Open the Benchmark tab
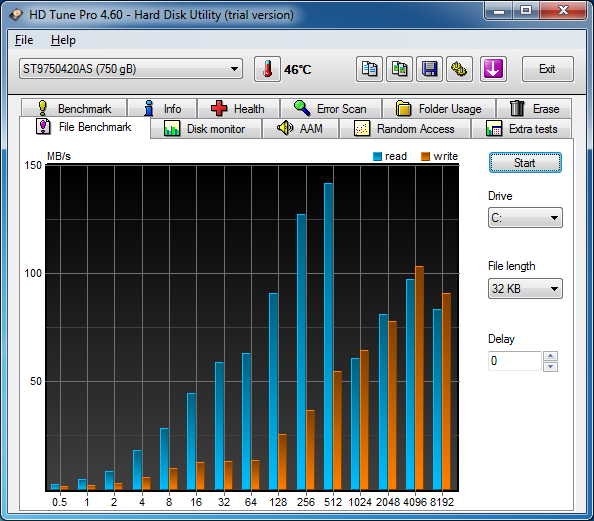This screenshot has width=594, height=521. (74, 109)
